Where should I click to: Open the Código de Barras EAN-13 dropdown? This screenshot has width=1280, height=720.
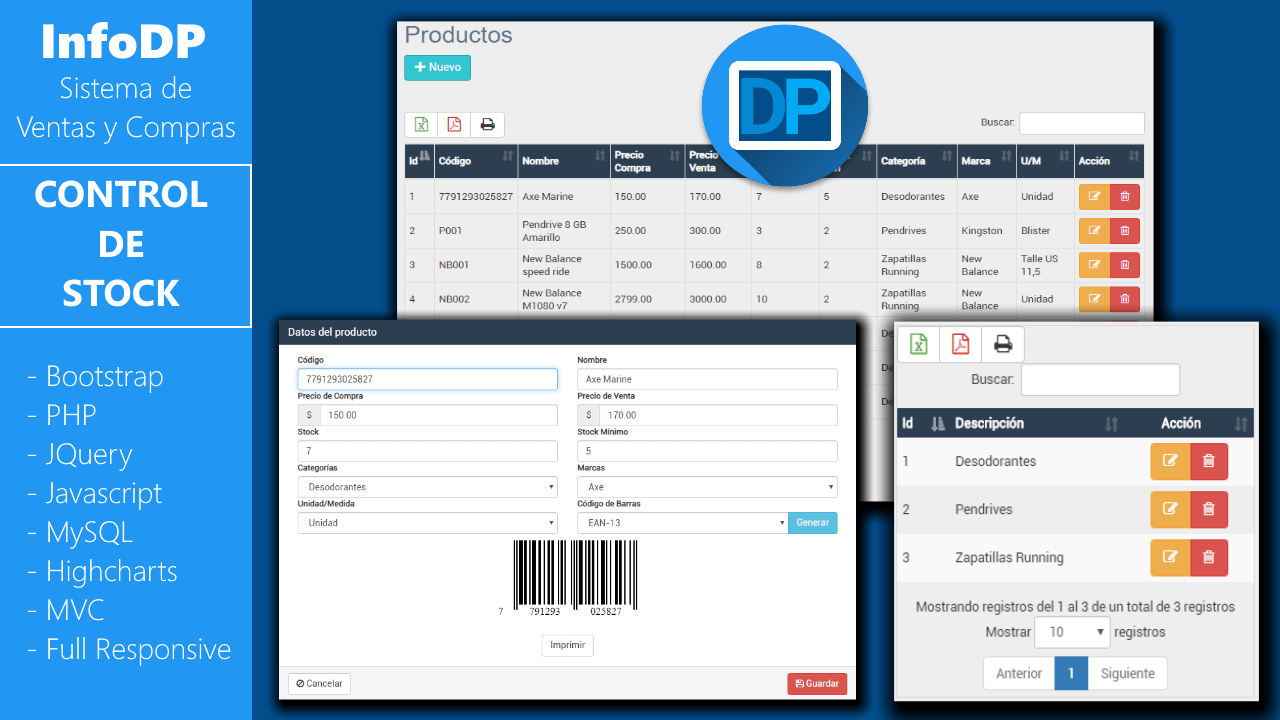tap(683, 523)
